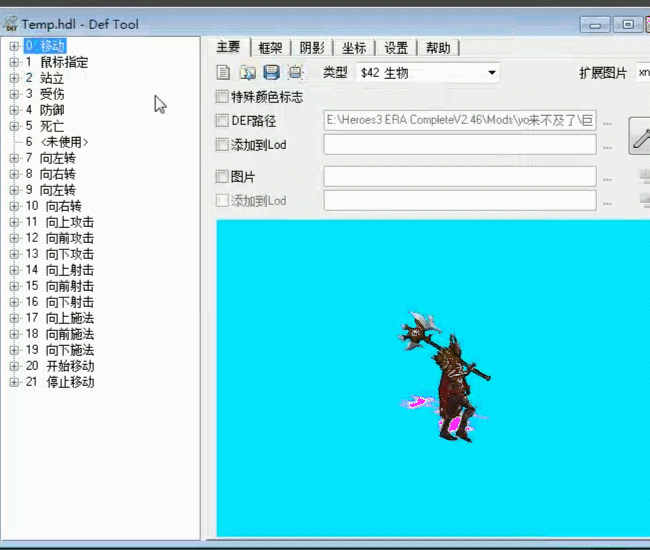Click browse dots beside 图片 field

(x=607, y=179)
